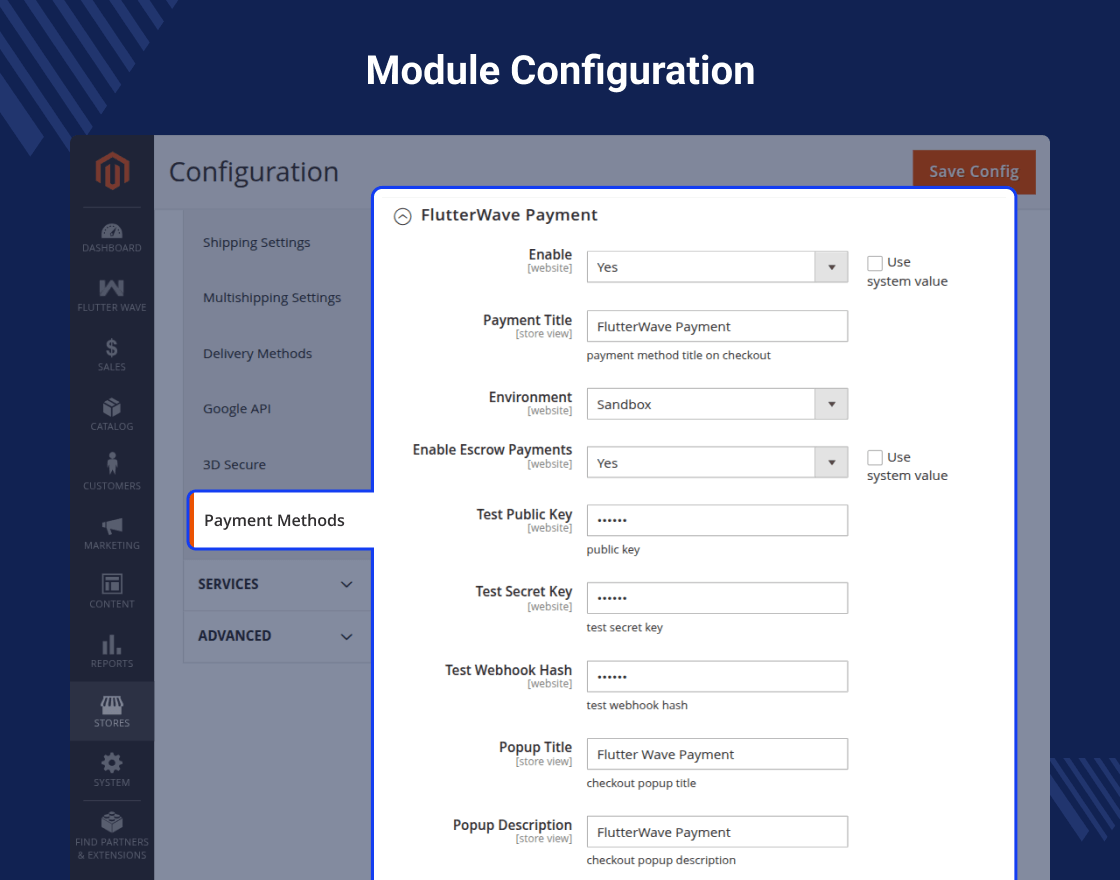
Task: Open the Enable Escrow Payments dropdown
Action: click(x=717, y=463)
